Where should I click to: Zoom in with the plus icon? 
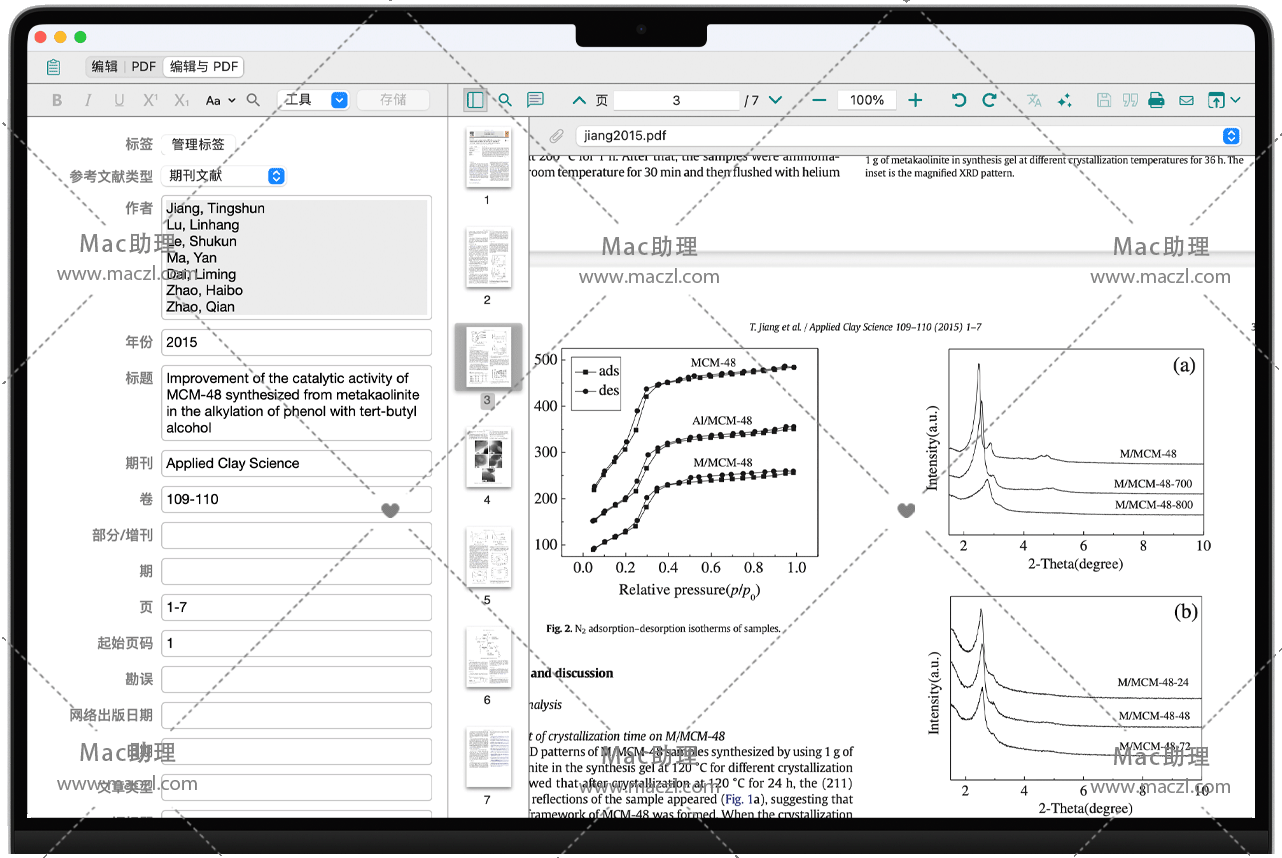click(x=915, y=100)
